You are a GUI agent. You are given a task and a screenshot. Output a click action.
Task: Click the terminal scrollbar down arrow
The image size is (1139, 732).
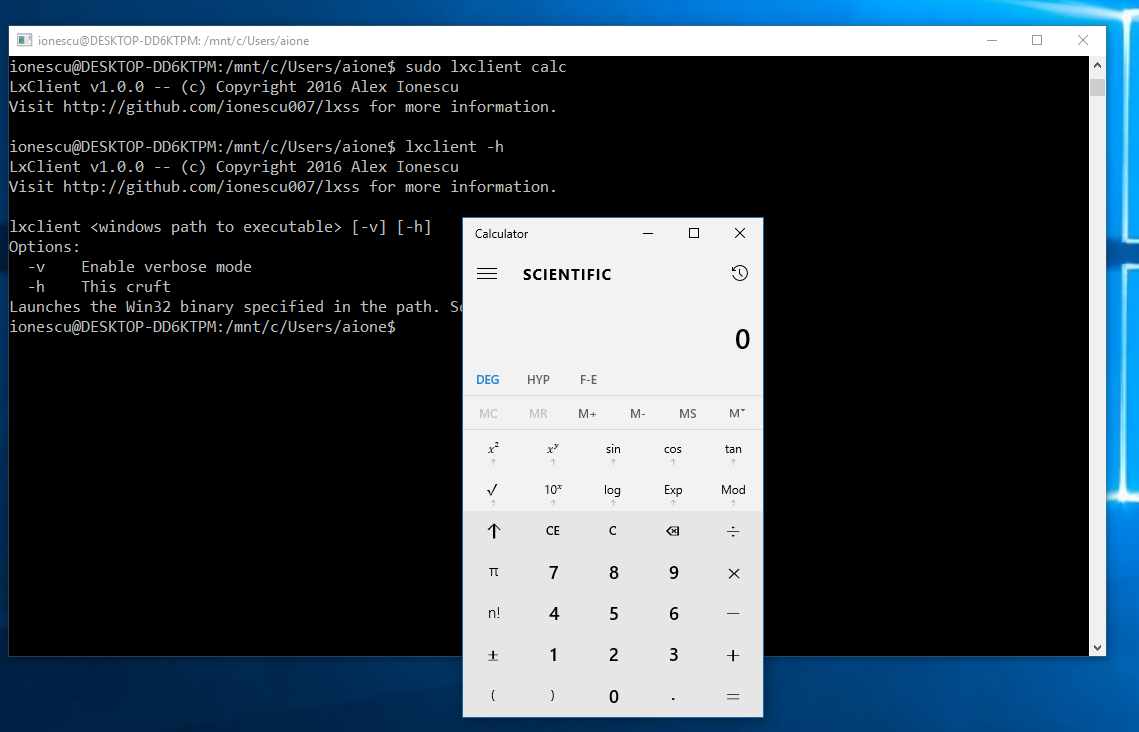1097,647
